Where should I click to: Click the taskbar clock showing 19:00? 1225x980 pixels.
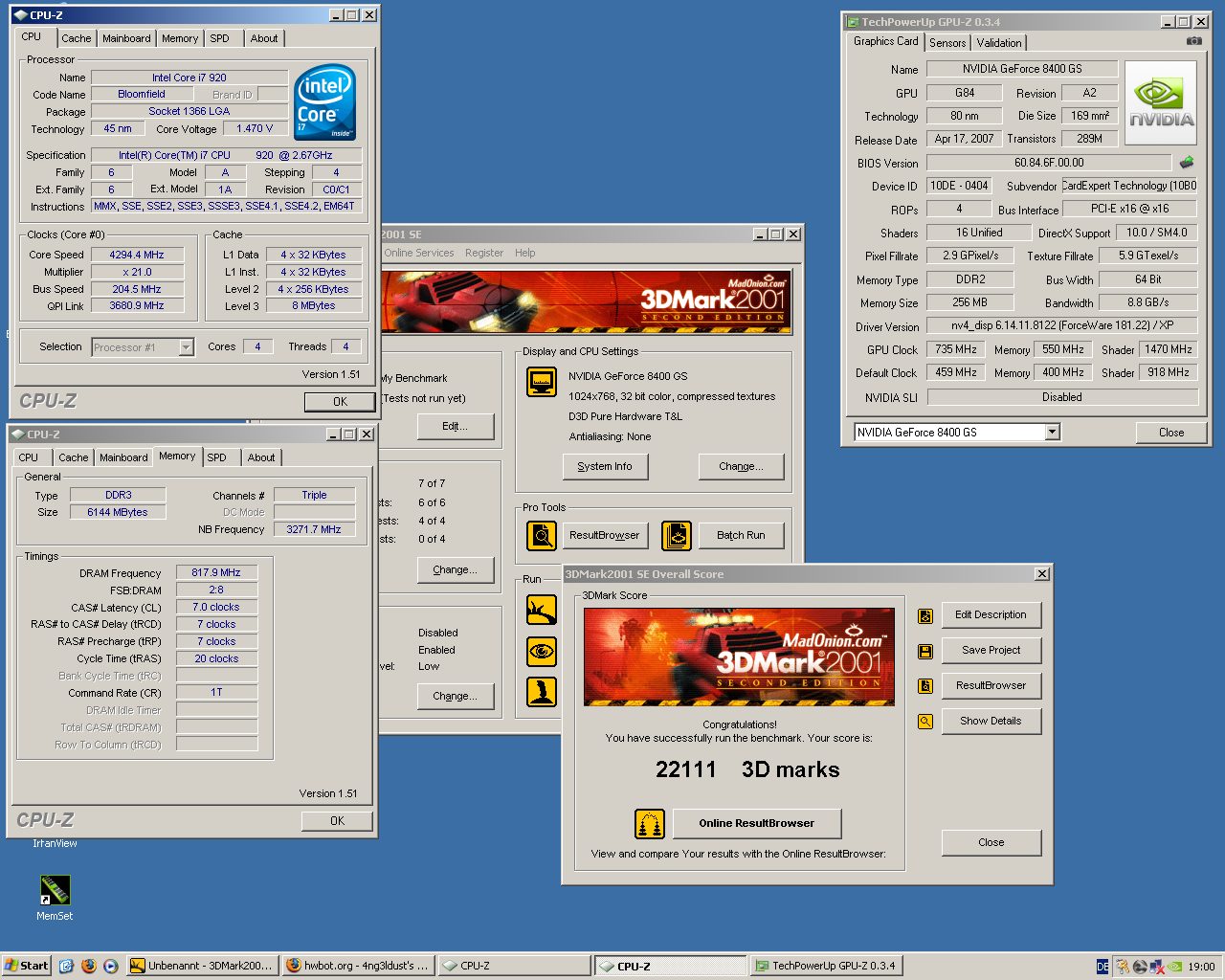click(1201, 967)
